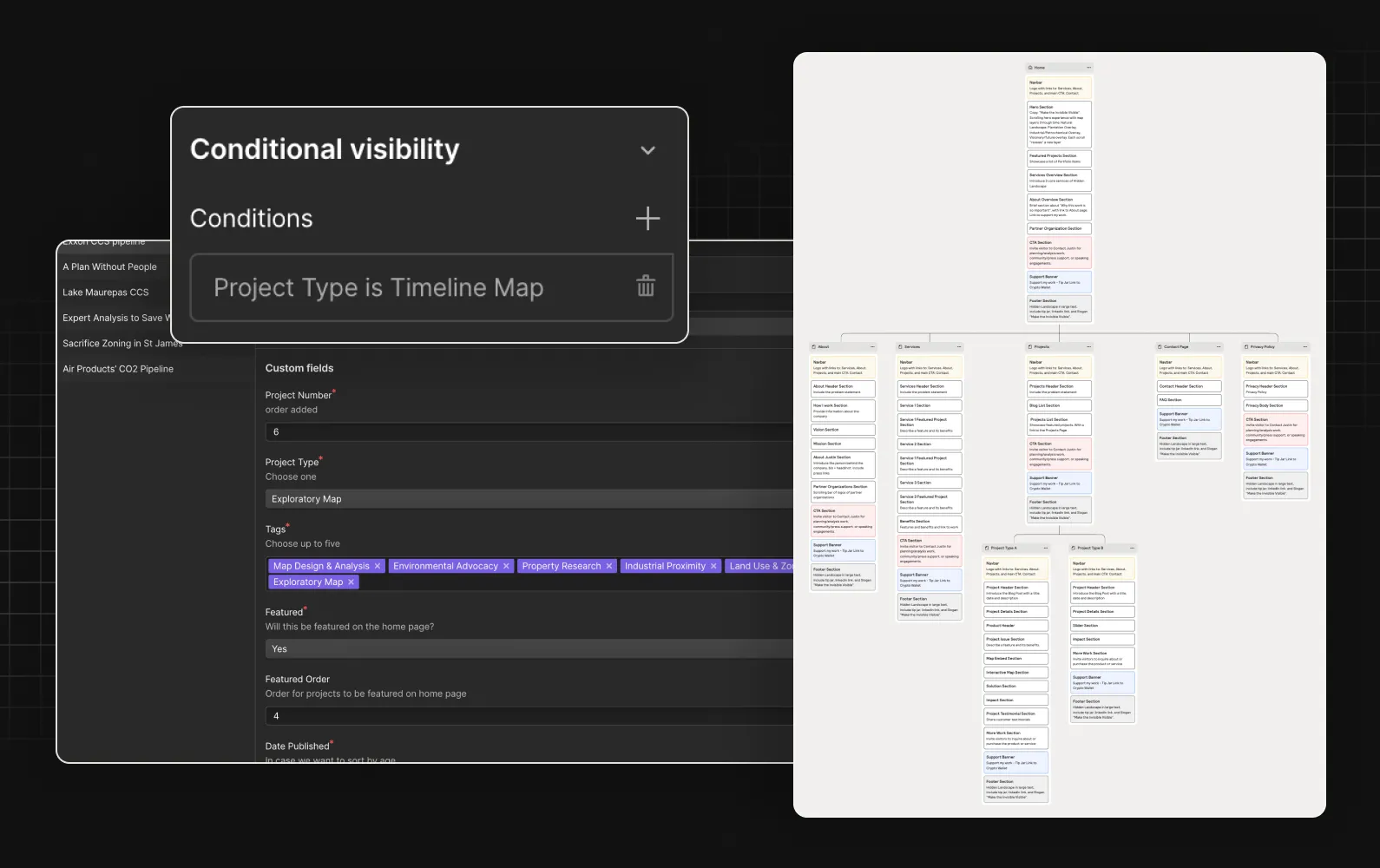Select the Slider Section card in Type B
1380x868 pixels.
click(1102, 626)
